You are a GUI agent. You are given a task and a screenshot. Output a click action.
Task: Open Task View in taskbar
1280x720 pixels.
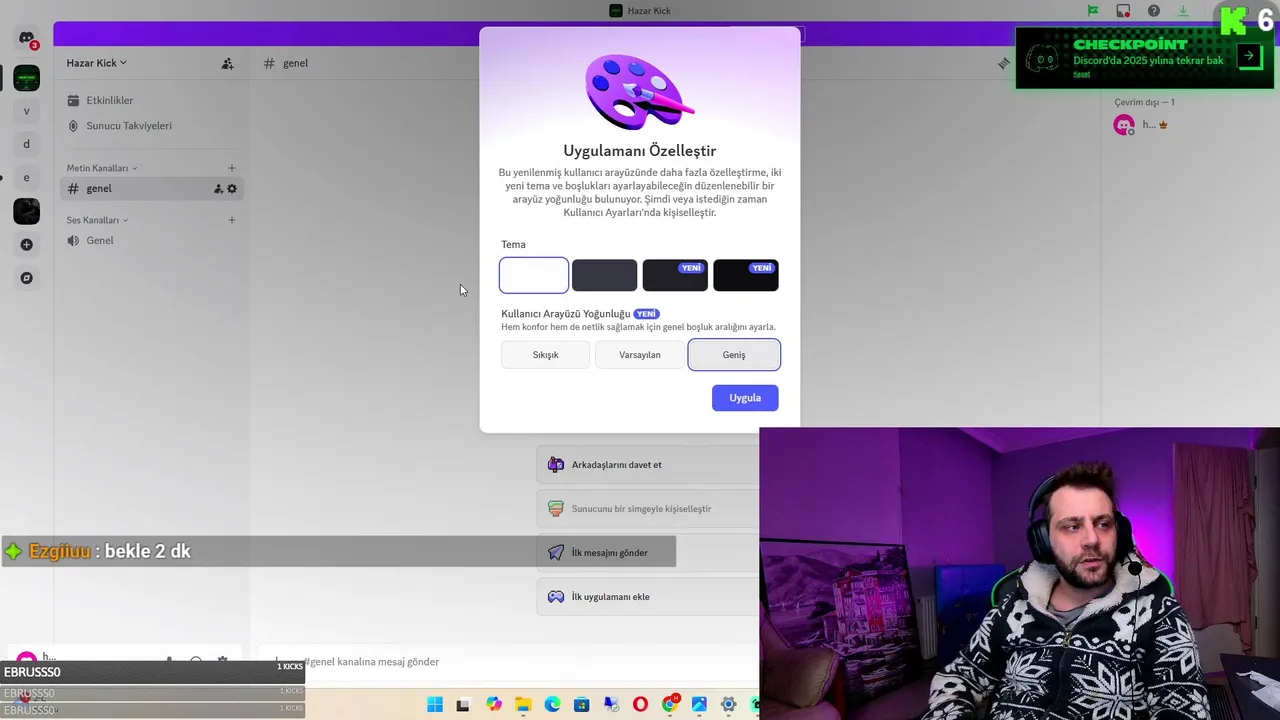click(x=463, y=705)
